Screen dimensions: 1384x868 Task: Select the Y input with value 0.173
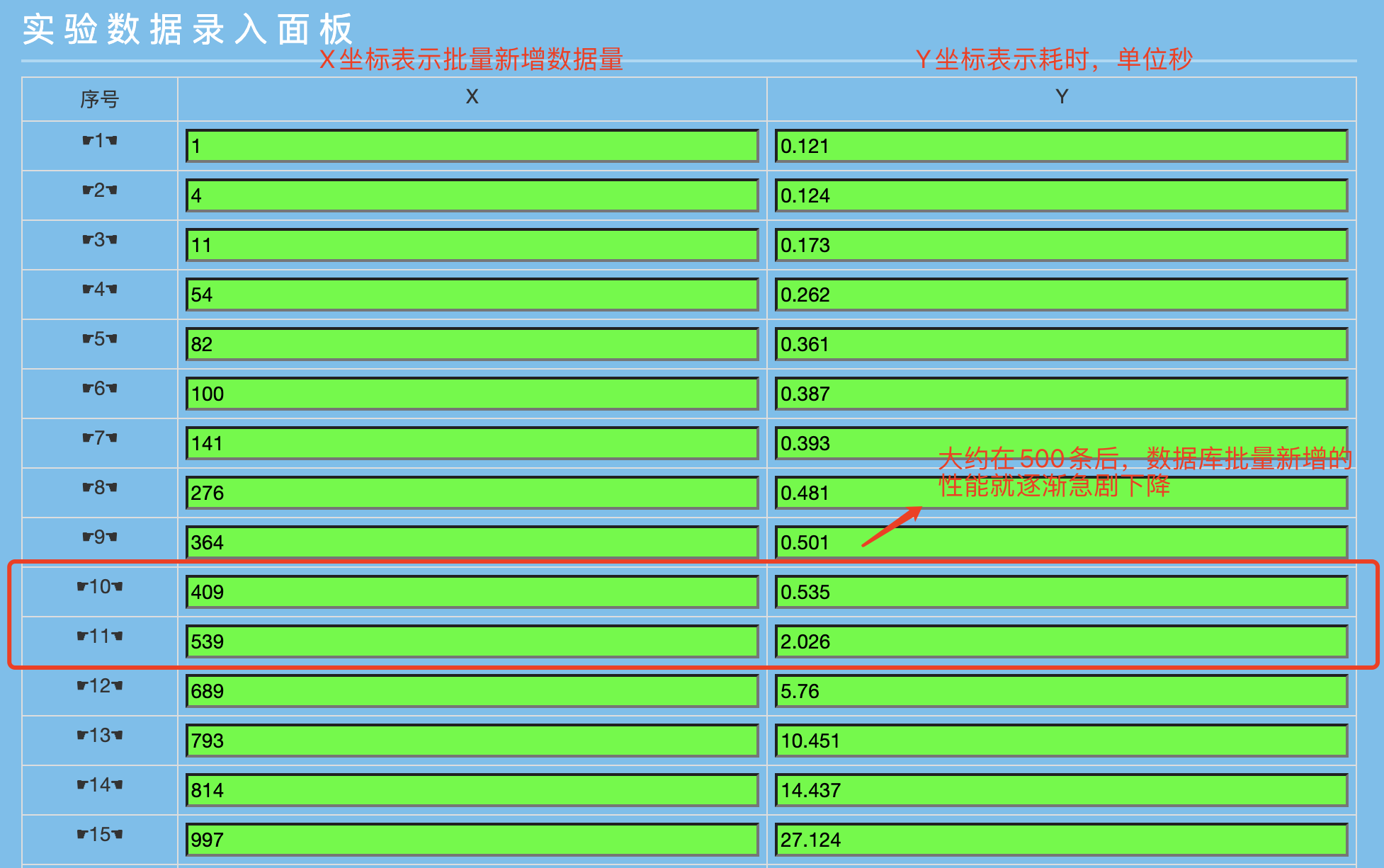pos(1061,245)
